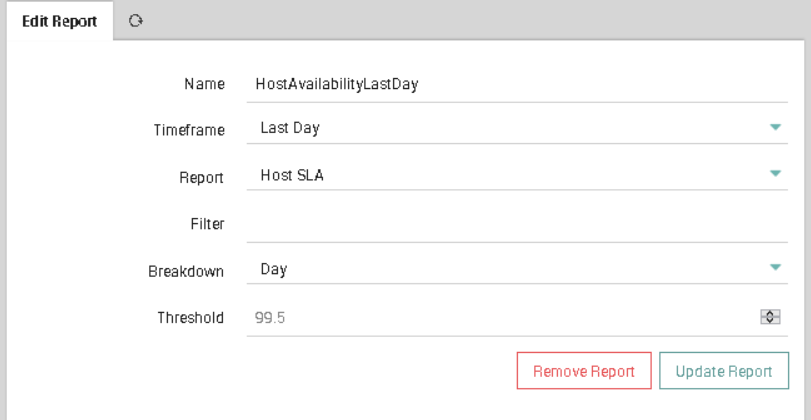Viewport: 811px width, 420px height.
Task: Increase Threshold with the stepper up arrow
Action: [770, 313]
